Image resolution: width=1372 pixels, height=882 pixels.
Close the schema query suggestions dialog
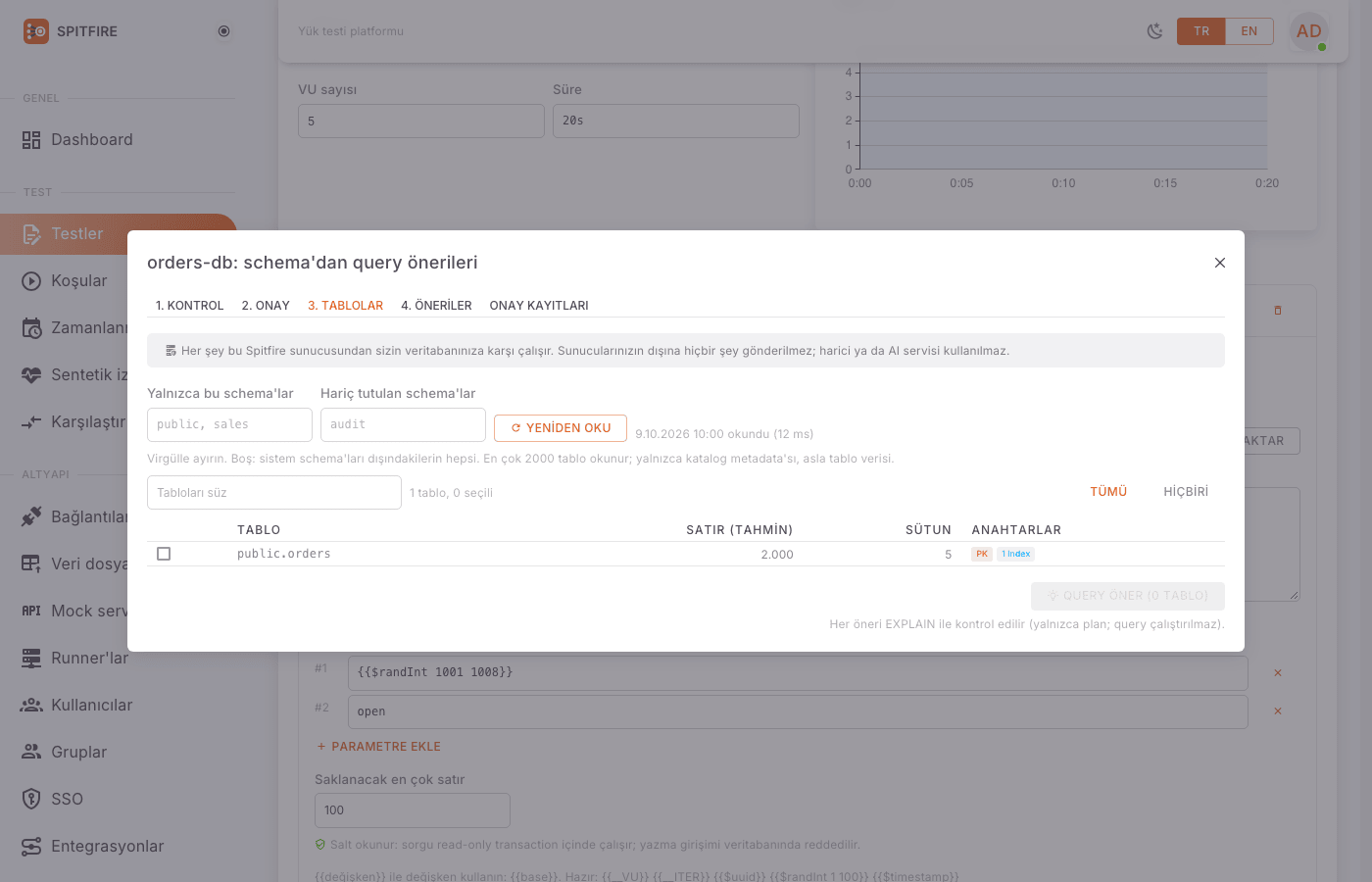click(x=1220, y=263)
